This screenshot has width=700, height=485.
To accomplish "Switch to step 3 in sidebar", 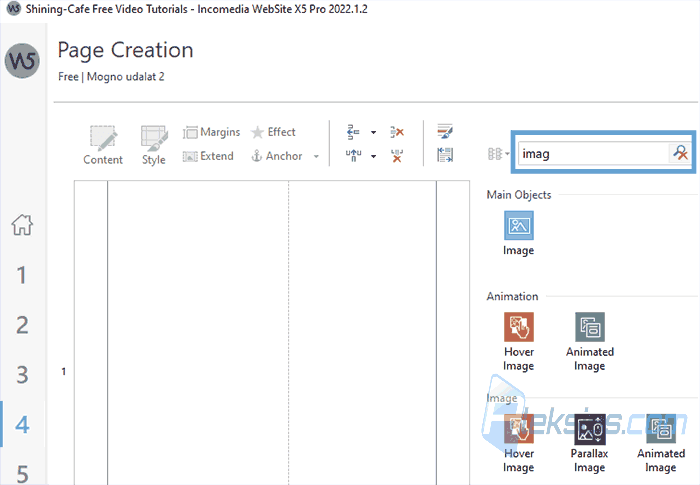I will 22,375.
